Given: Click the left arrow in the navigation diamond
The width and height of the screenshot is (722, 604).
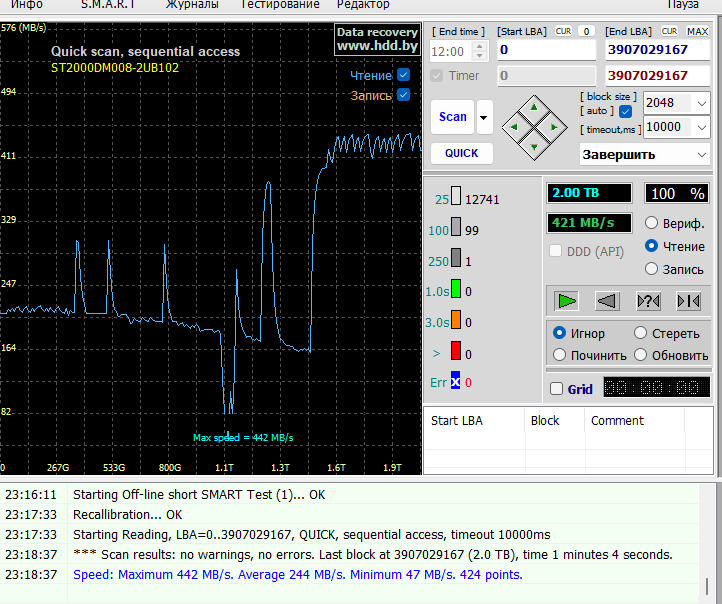Looking at the screenshot, I should (x=514, y=127).
